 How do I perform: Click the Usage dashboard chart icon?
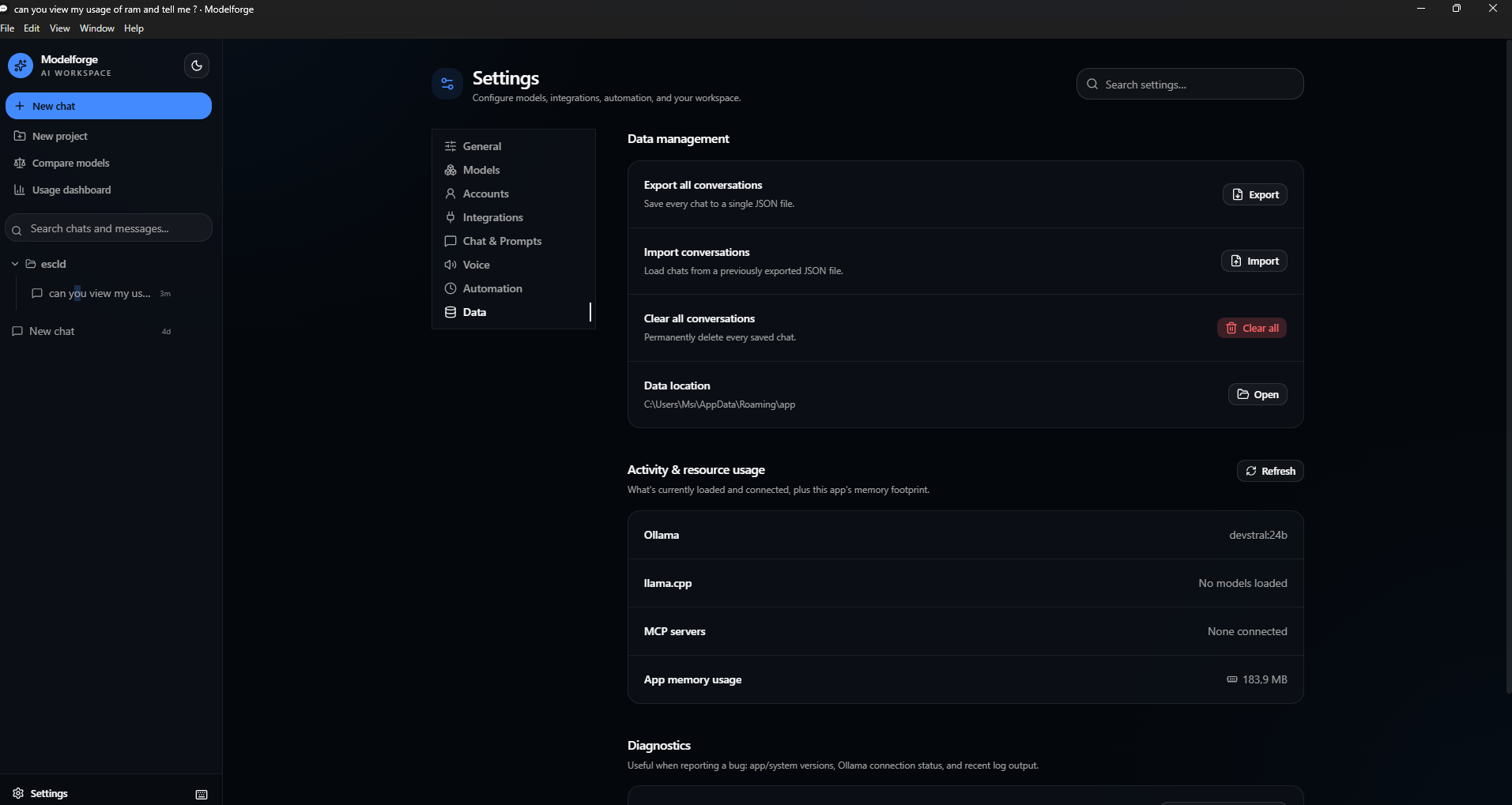pos(20,190)
